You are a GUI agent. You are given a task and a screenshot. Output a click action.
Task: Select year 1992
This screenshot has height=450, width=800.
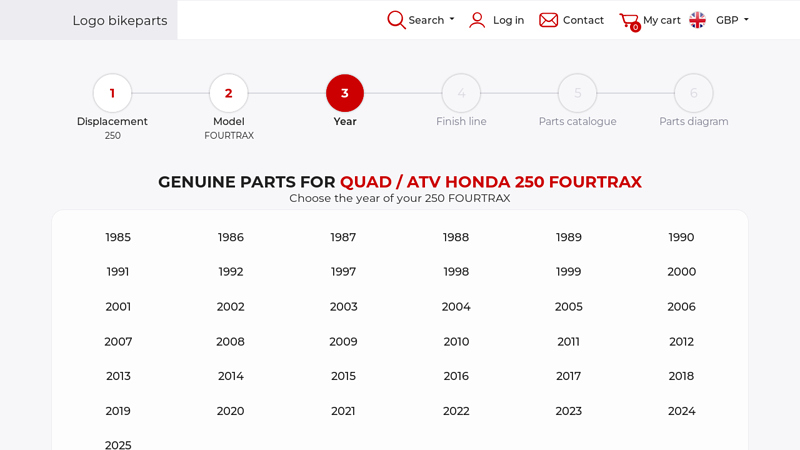pos(231,272)
